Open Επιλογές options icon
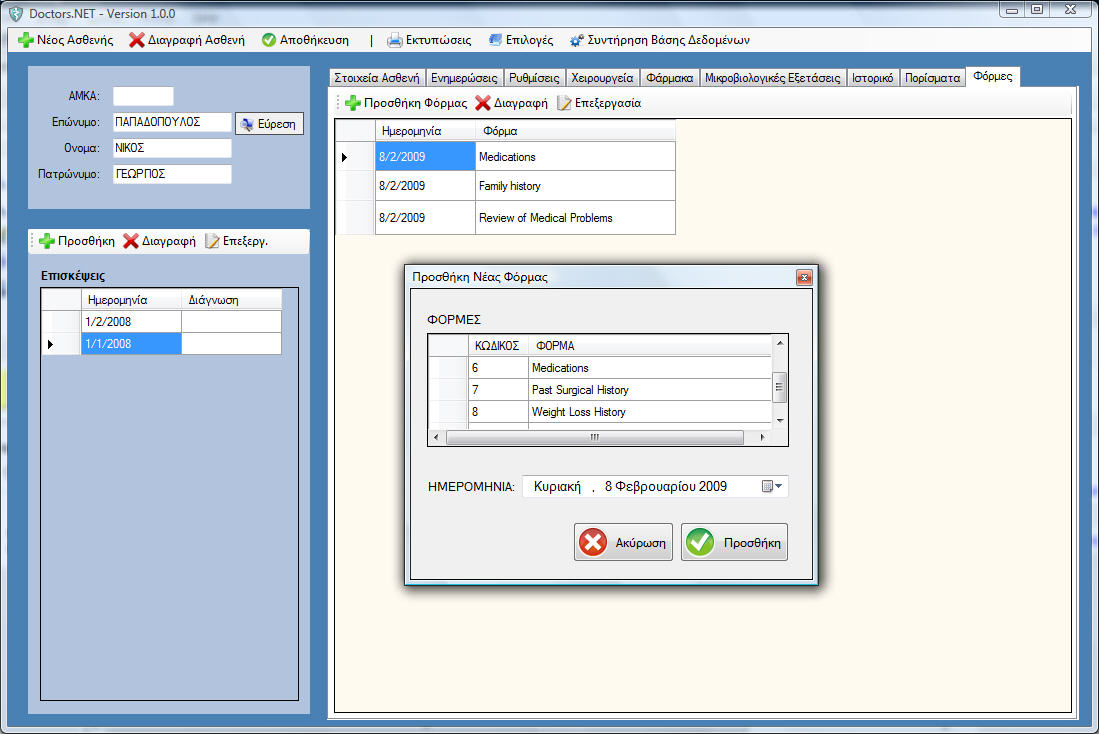Screen dimensions: 1099x734 (497, 41)
